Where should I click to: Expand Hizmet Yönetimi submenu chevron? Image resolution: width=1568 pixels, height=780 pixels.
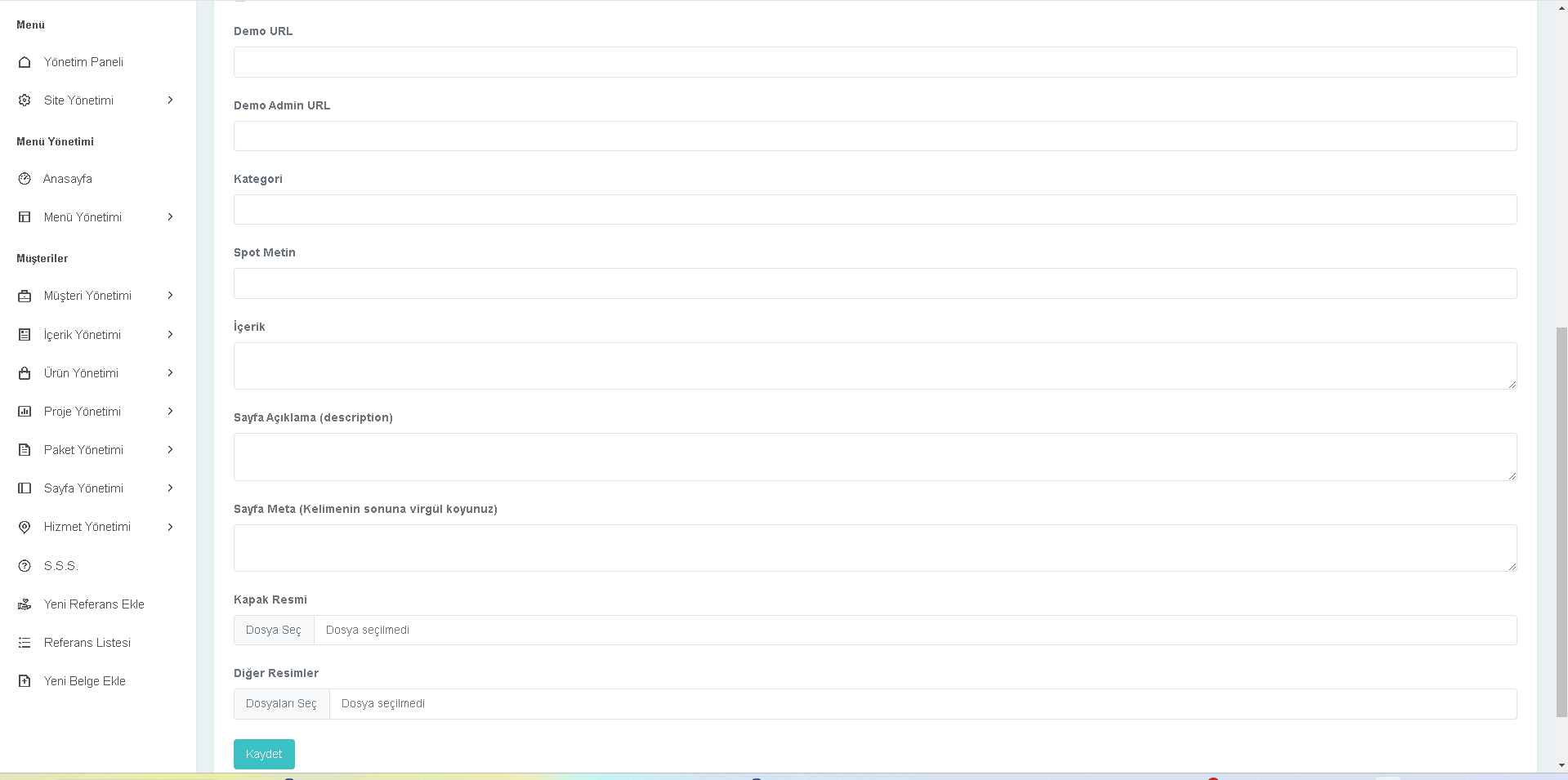(x=170, y=527)
